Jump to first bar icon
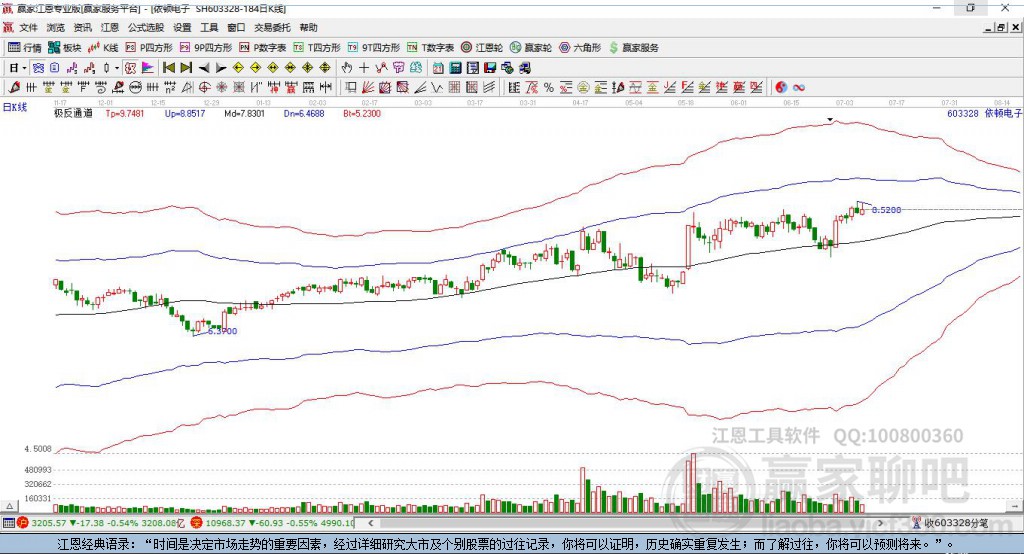The image size is (1024, 554). click(x=169, y=68)
